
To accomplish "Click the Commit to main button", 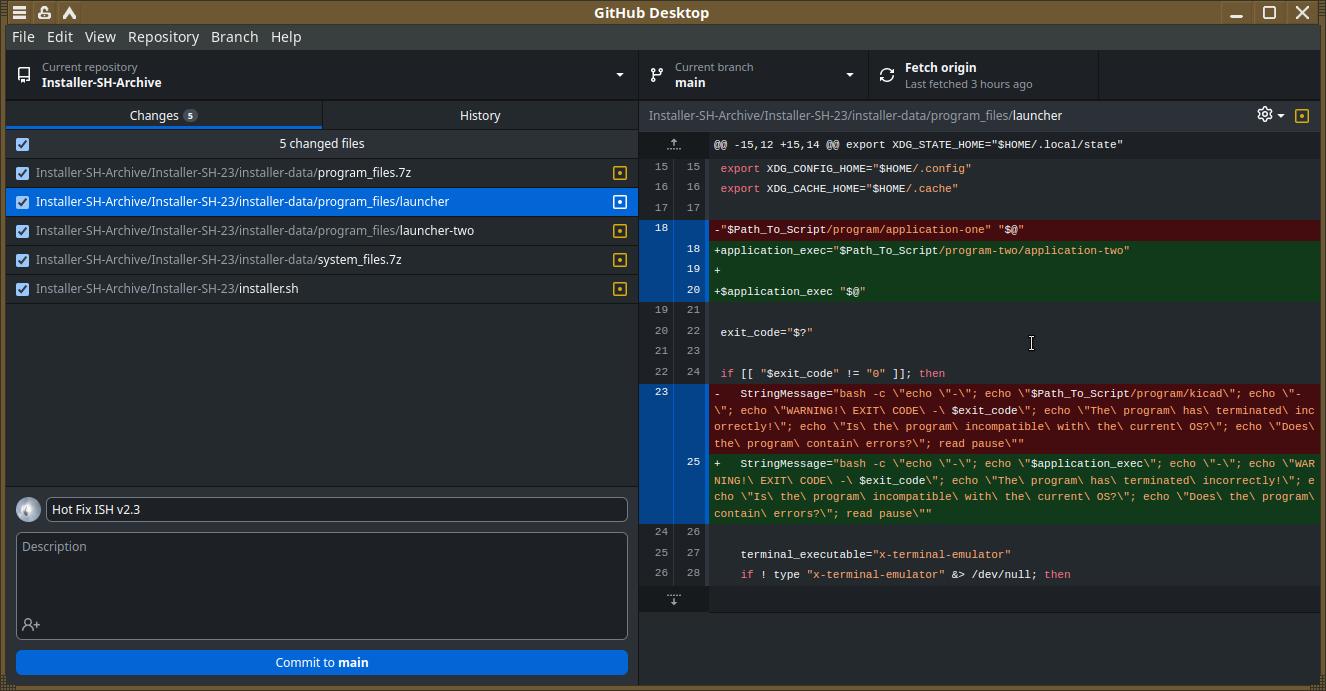I will (x=321, y=662).
